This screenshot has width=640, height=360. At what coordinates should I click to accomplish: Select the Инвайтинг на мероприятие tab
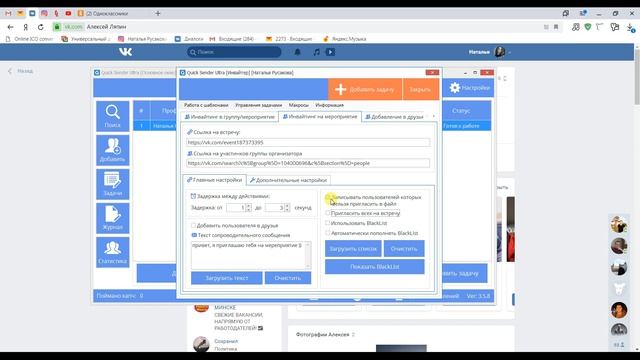pos(320,117)
